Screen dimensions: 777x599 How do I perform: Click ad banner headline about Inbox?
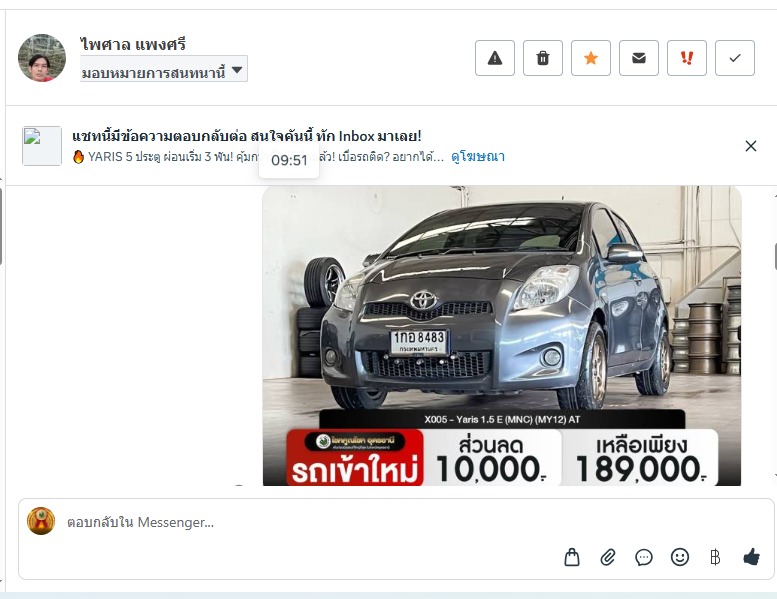tap(247, 135)
